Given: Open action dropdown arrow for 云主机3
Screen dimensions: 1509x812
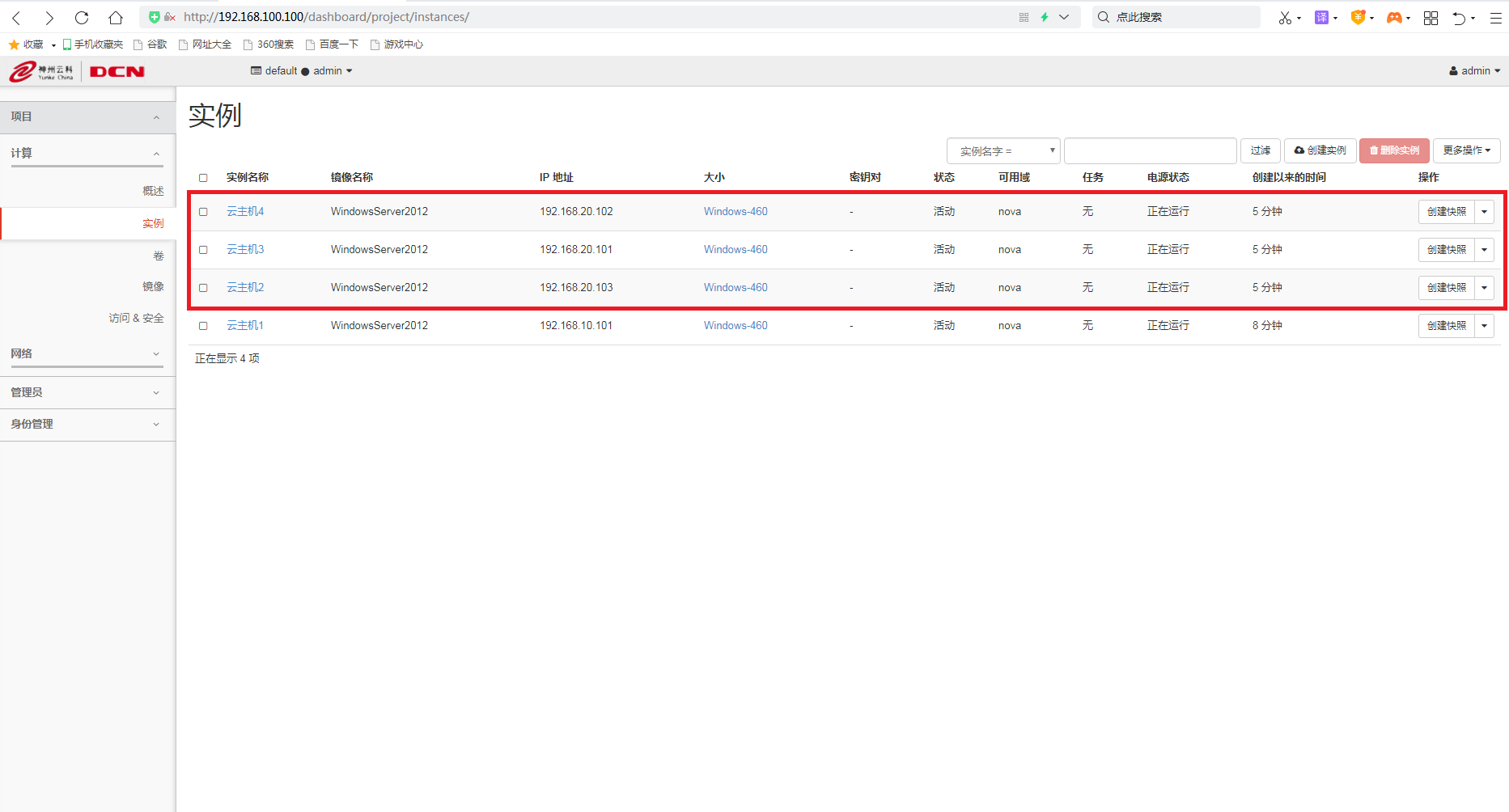Looking at the screenshot, I should 1484,250.
